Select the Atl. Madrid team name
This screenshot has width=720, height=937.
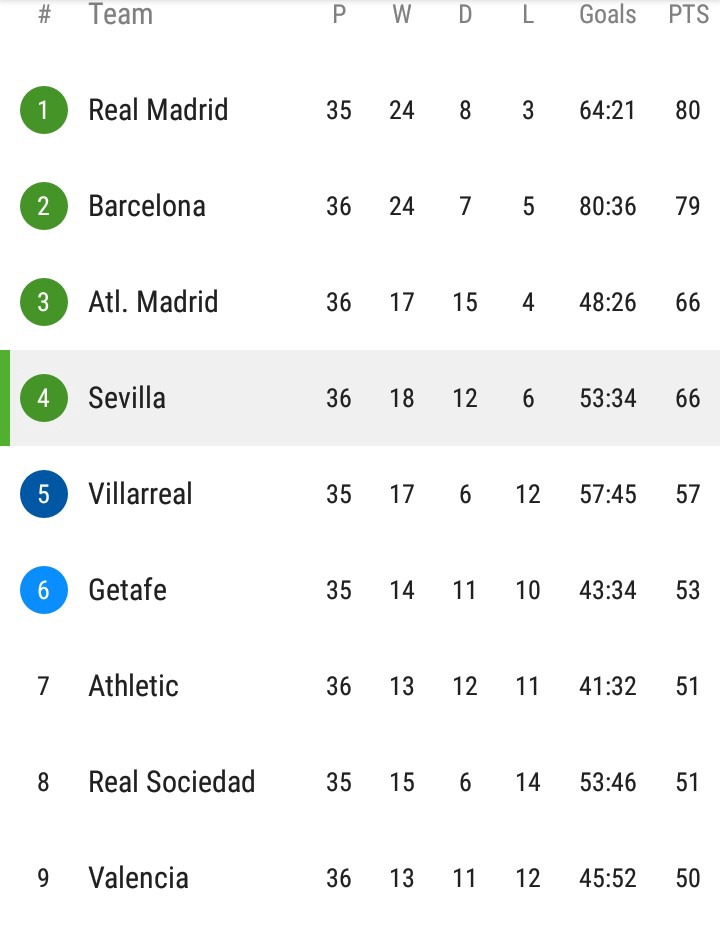coord(153,302)
